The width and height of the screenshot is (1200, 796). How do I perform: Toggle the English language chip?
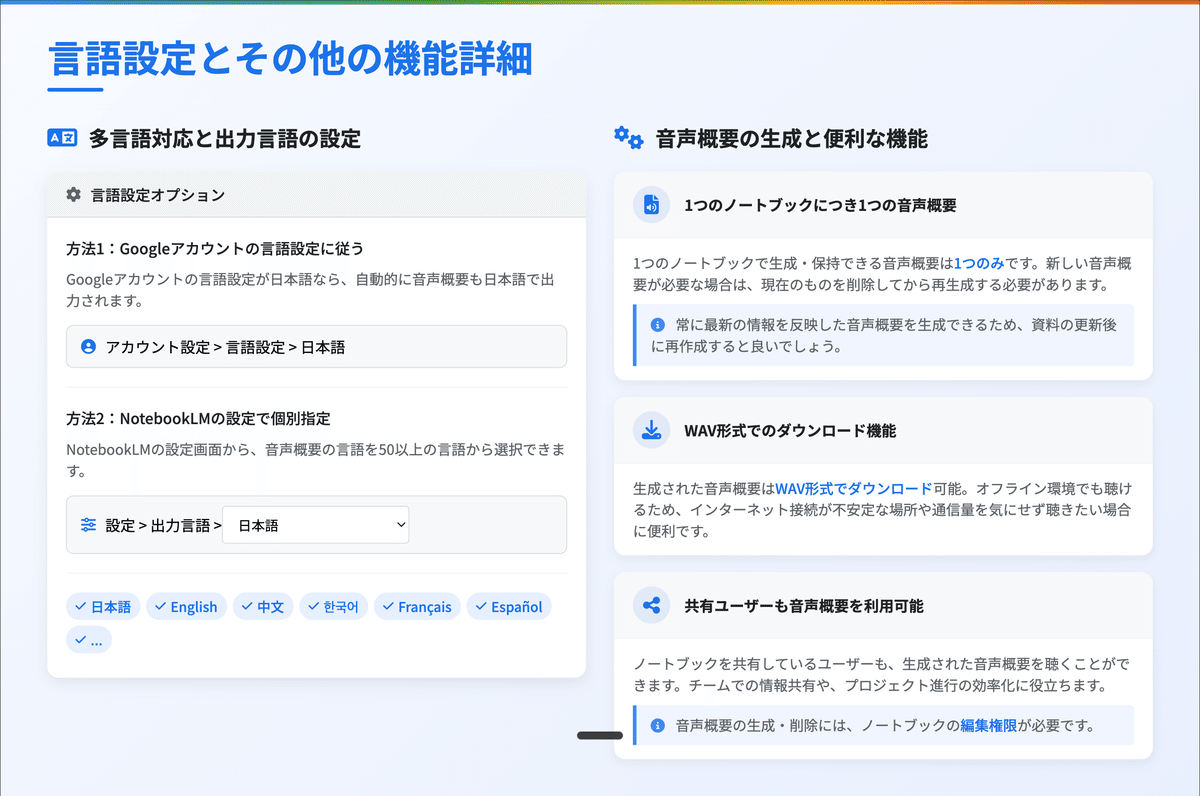tap(186, 606)
